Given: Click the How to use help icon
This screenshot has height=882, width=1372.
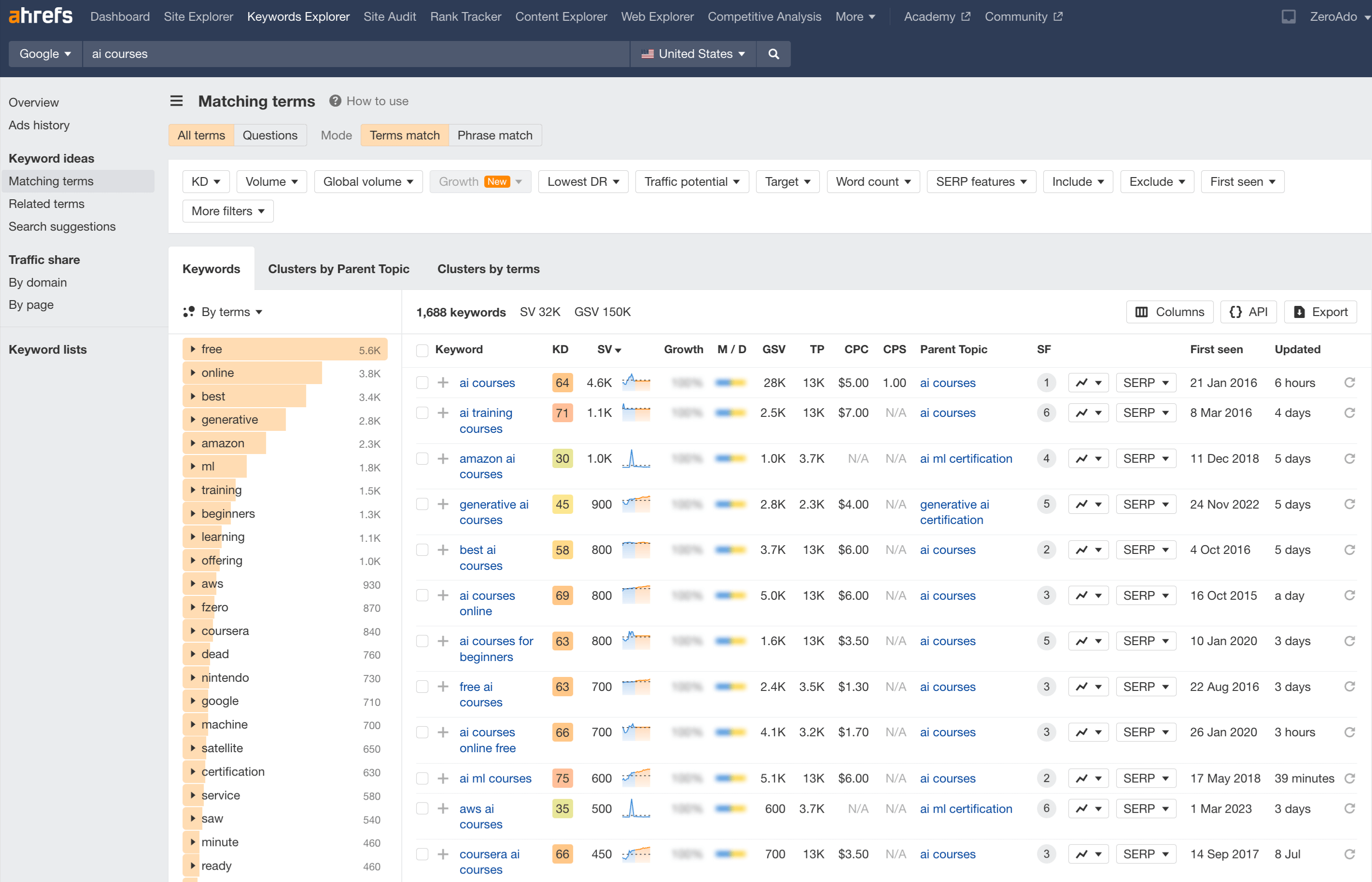Looking at the screenshot, I should (x=335, y=101).
